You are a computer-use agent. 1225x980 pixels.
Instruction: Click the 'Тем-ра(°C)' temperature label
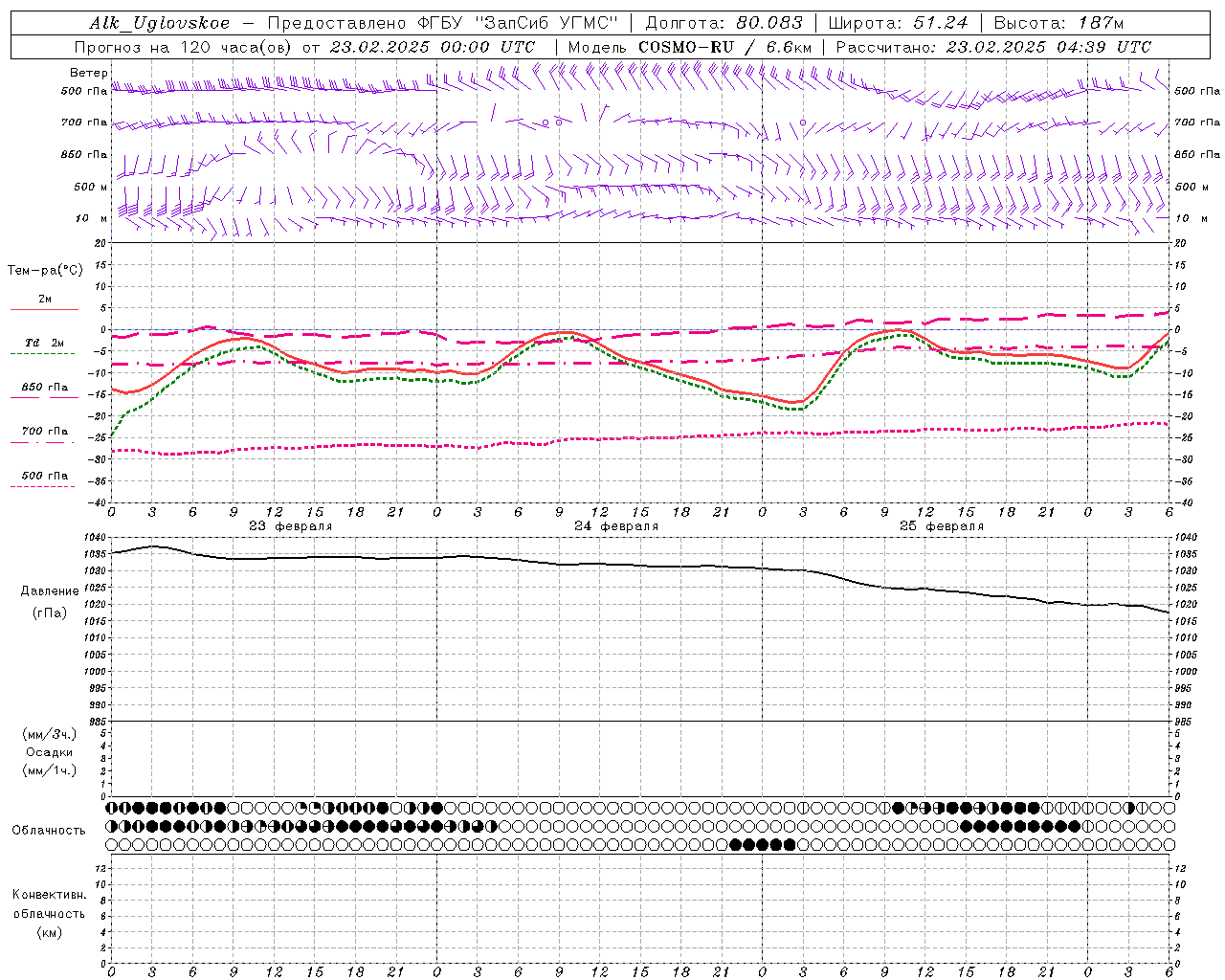(x=45, y=271)
